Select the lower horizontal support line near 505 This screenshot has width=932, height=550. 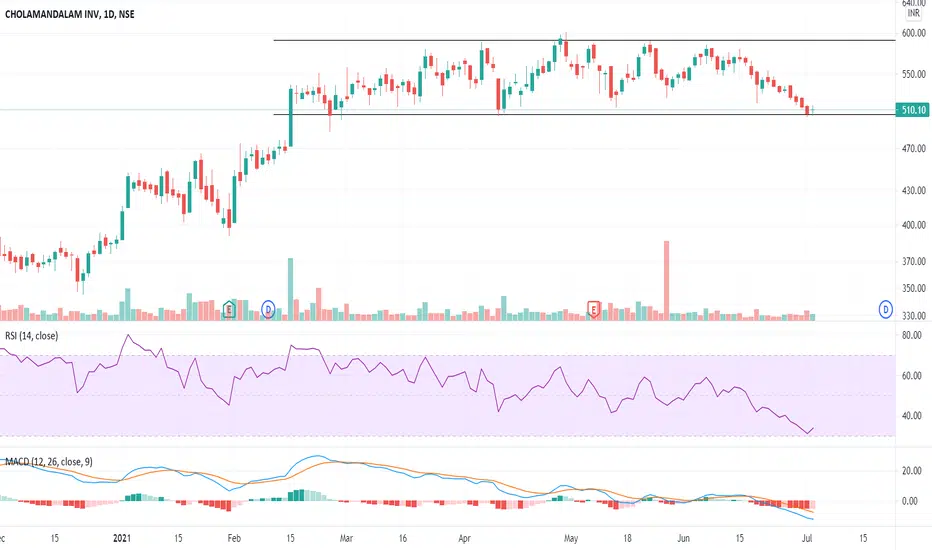coord(584,114)
